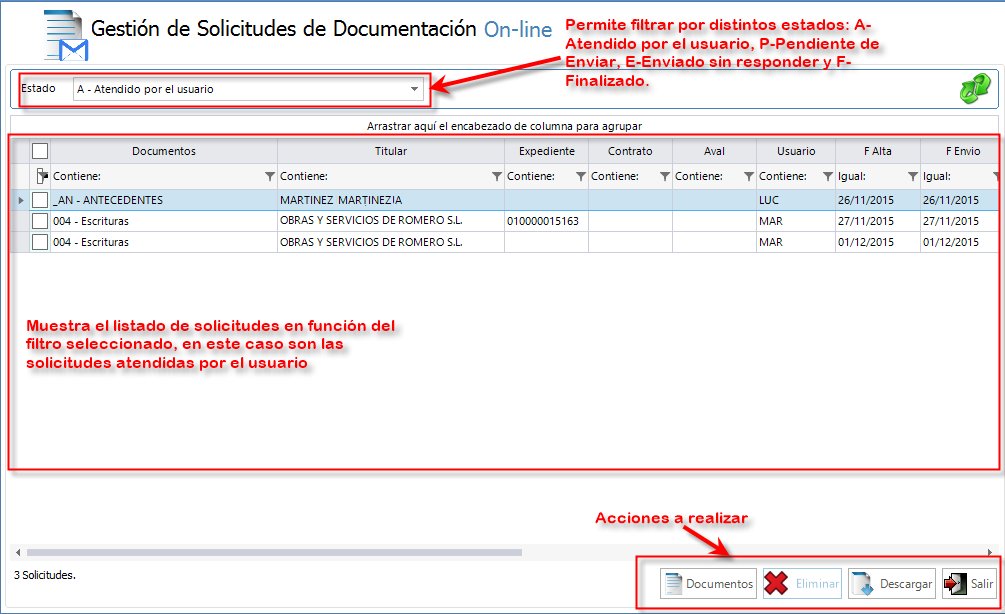Click the scrollbar right arrow

point(990,552)
